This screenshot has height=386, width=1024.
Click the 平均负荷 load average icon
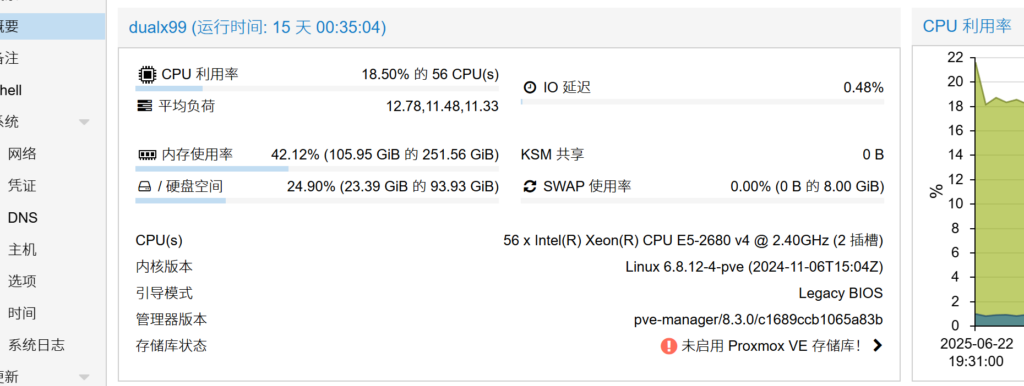(x=144, y=105)
